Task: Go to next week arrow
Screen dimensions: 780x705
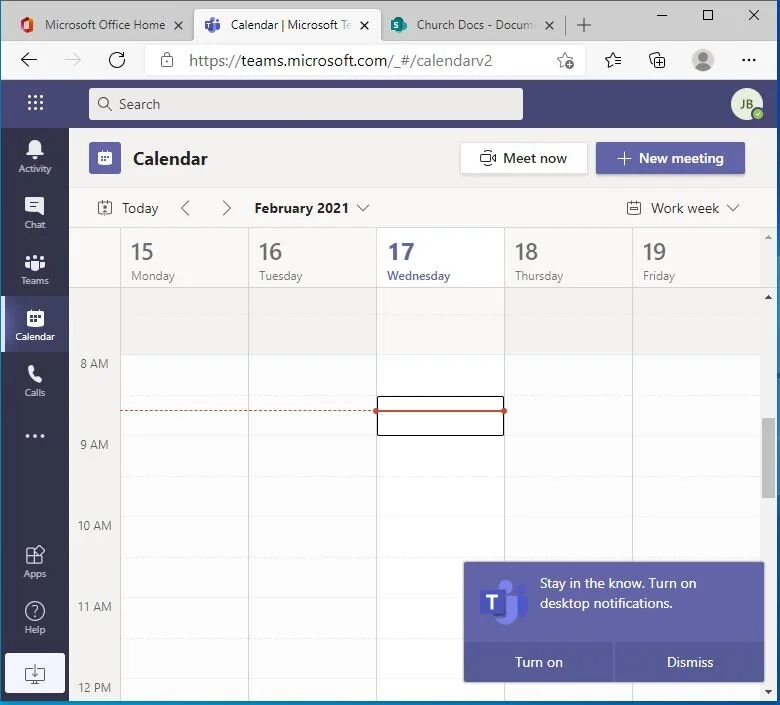Action: 226,208
